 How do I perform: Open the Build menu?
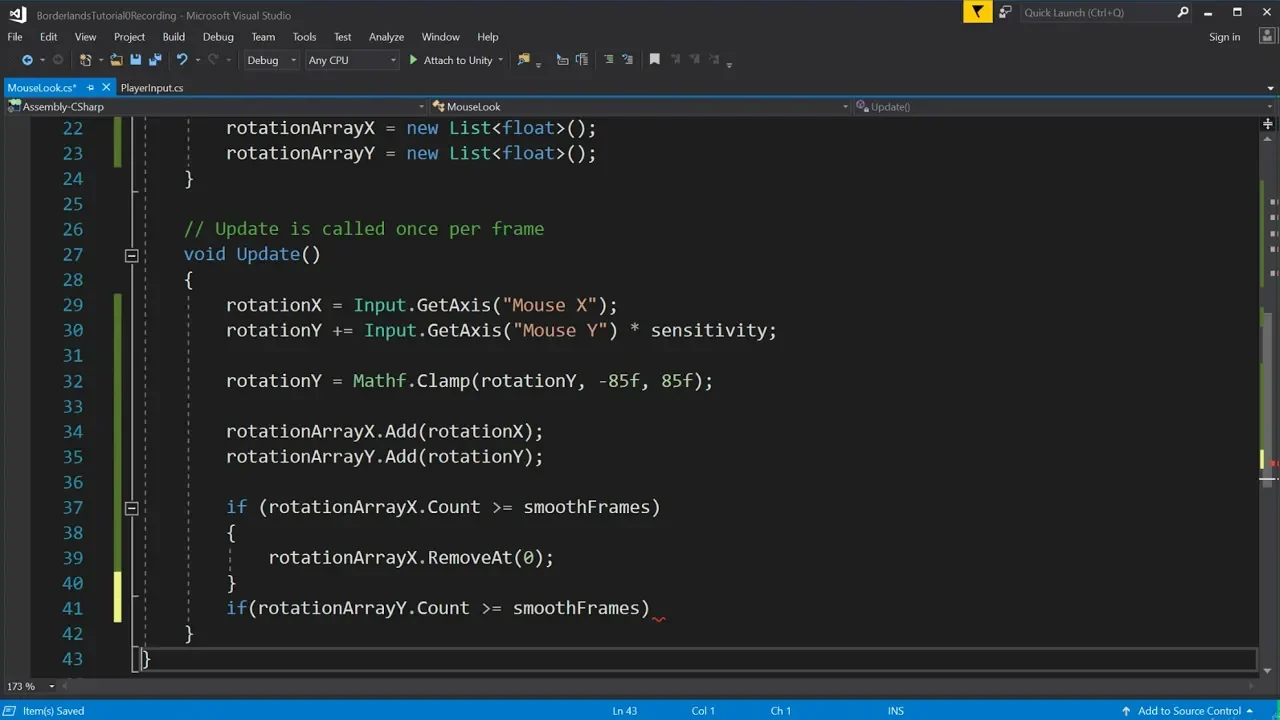click(173, 37)
